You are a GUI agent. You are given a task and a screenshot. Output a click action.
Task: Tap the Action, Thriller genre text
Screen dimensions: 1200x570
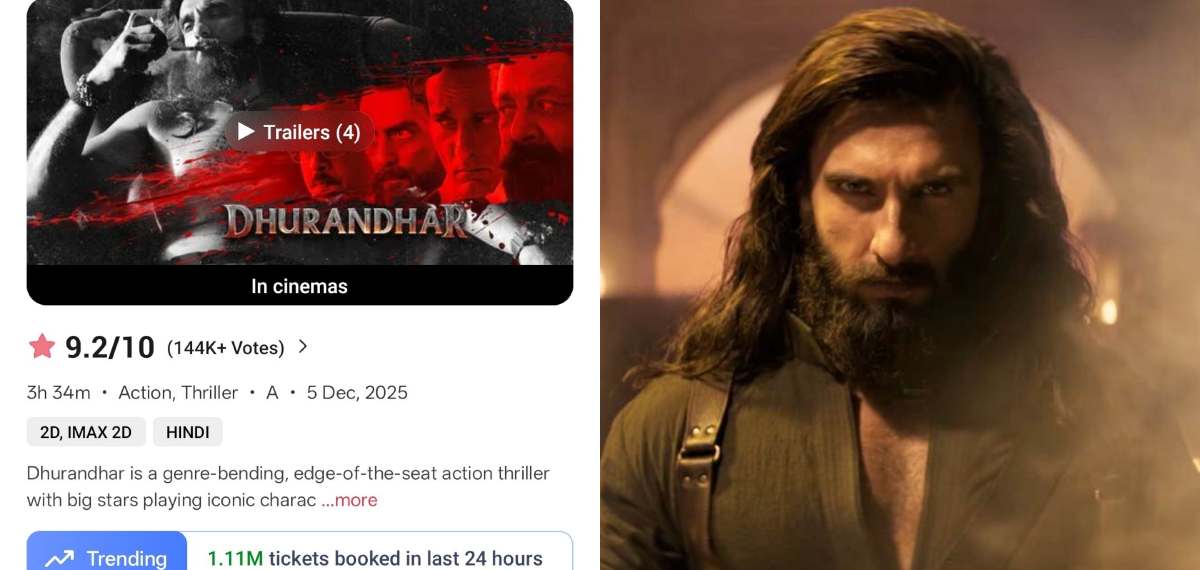pos(178,393)
